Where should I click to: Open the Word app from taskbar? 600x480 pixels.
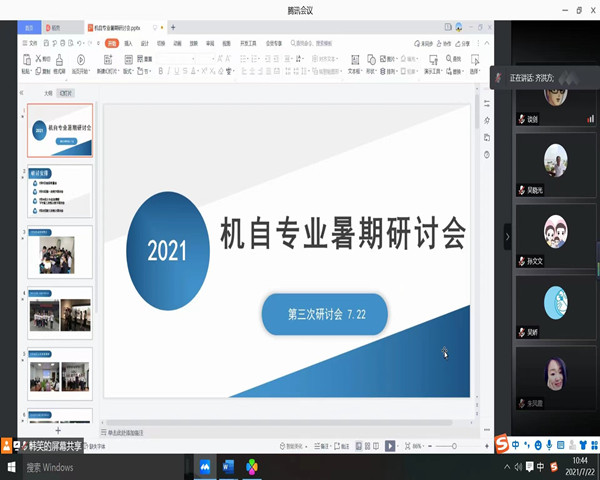click(x=227, y=467)
